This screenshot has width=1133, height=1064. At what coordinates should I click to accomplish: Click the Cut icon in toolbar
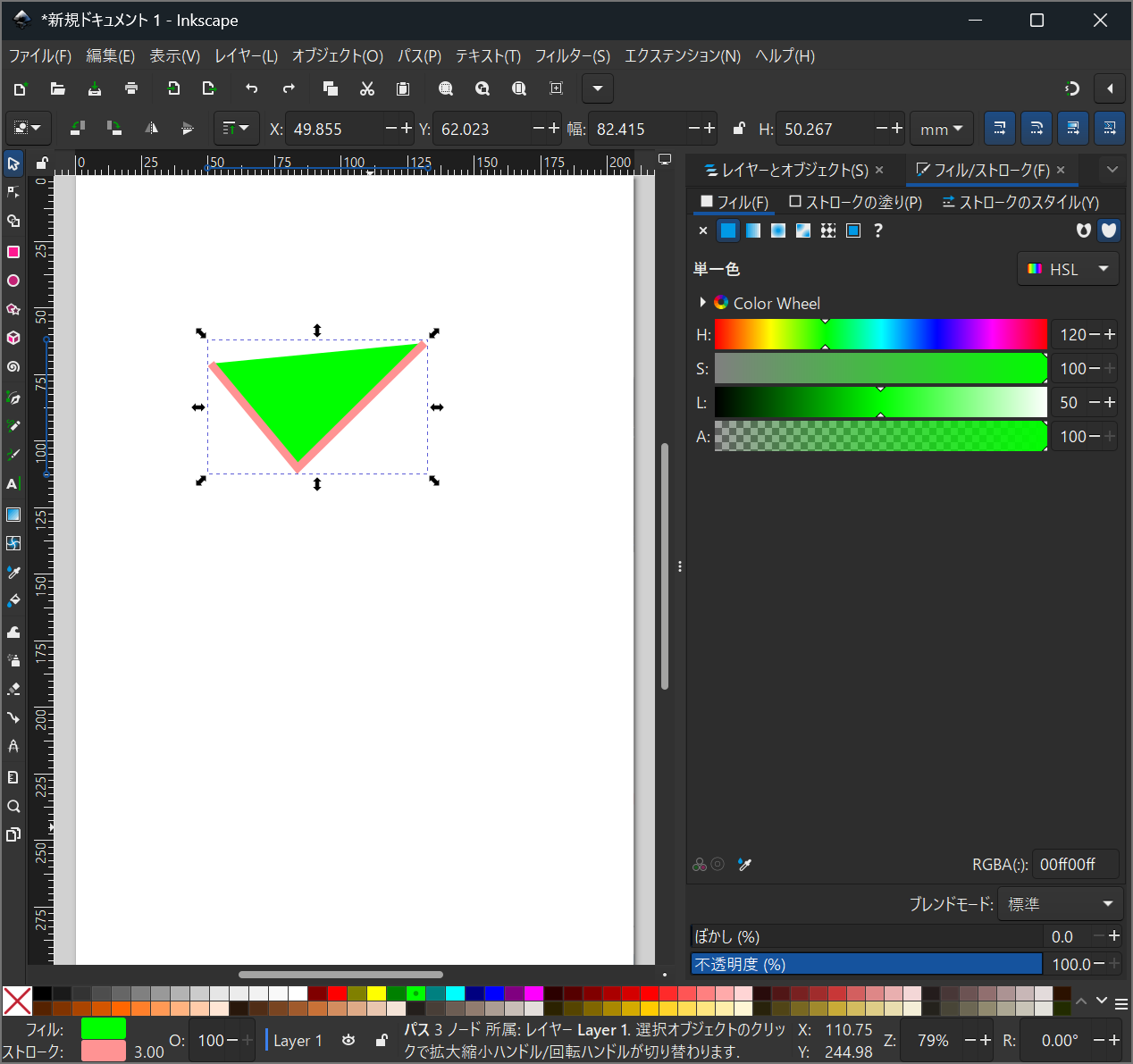pyautogui.click(x=366, y=88)
